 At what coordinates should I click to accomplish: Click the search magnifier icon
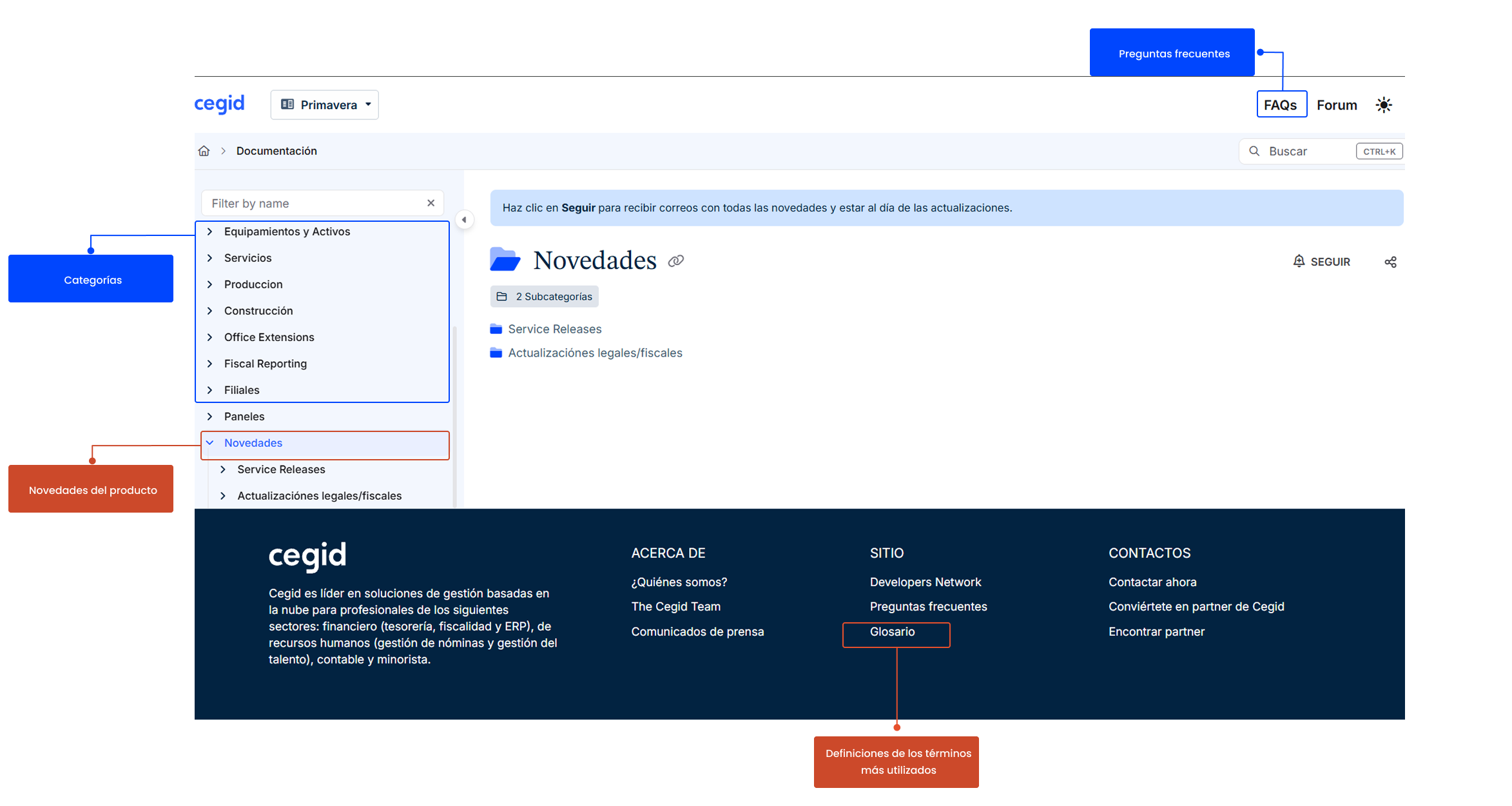pos(1254,151)
